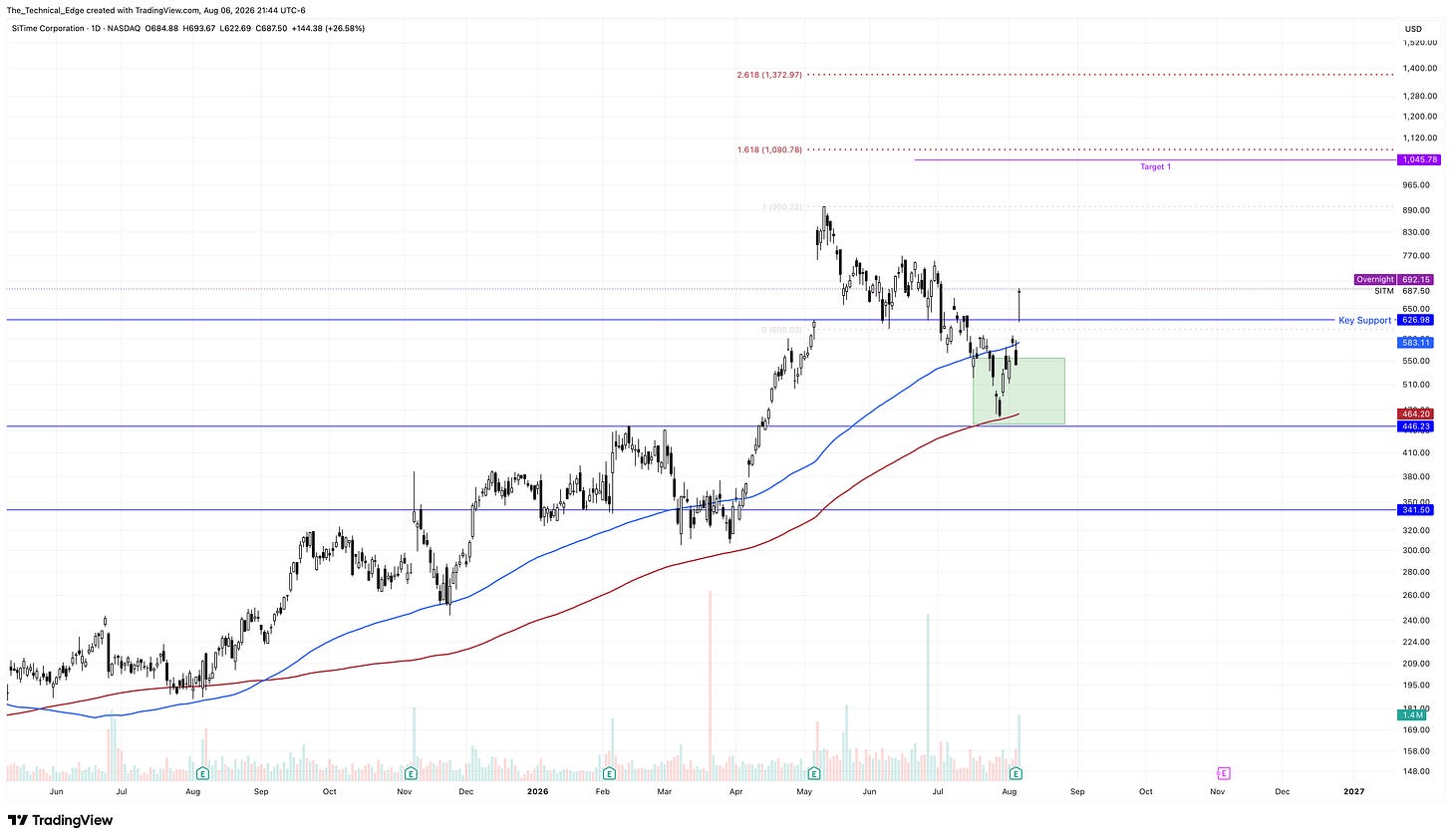Click the 1,400.00 price axis label

tap(1419, 69)
